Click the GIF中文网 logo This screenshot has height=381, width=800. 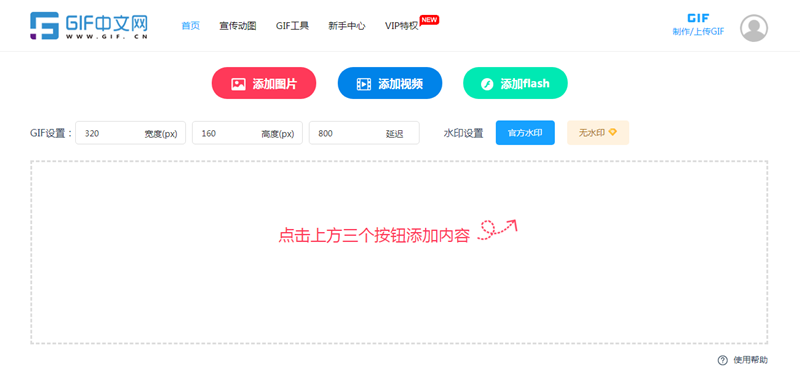pos(89,26)
